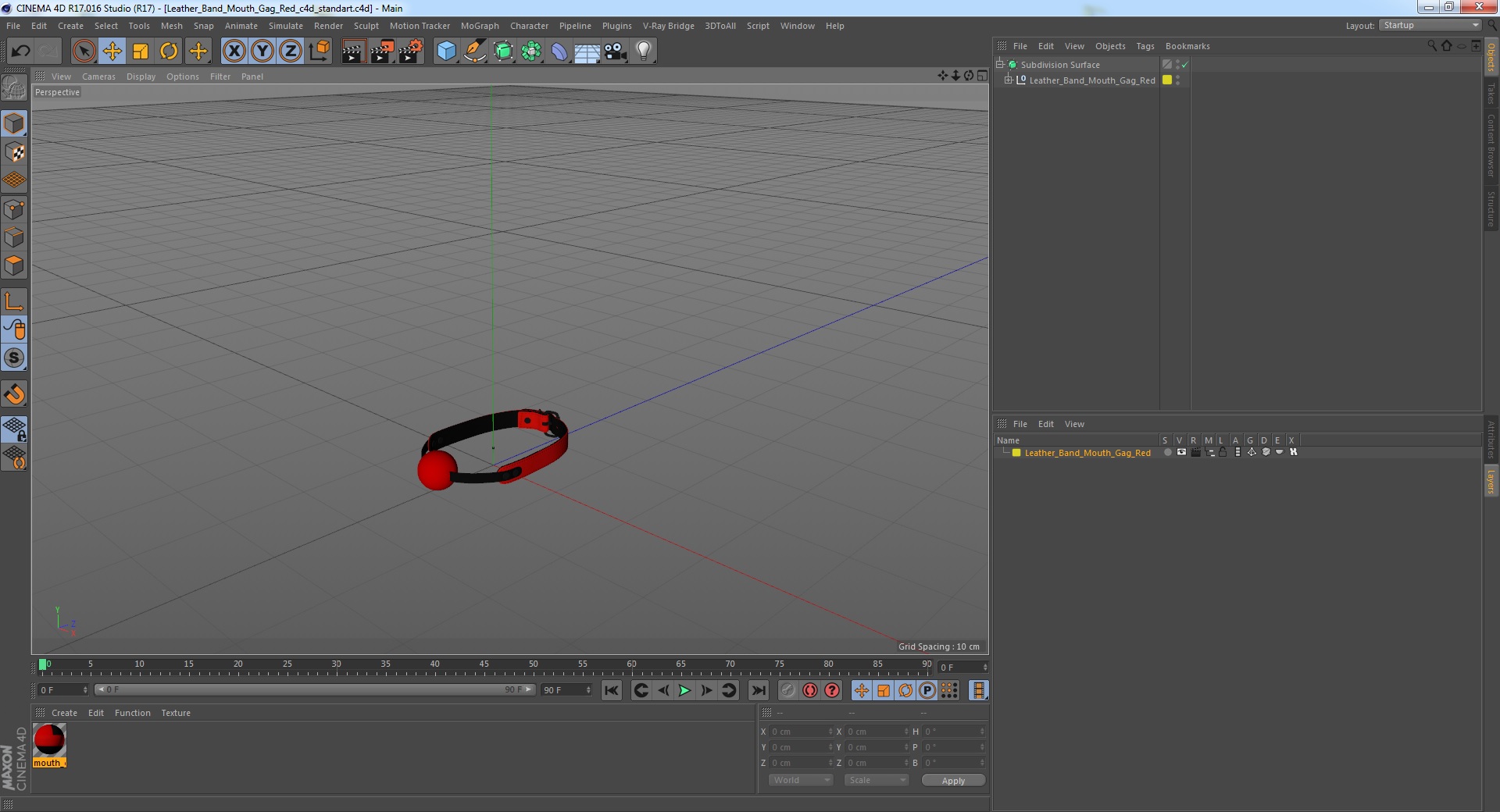The image size is (1500, 812).
Task: Open the Scale mode dropdown
Action: [876, 780]
